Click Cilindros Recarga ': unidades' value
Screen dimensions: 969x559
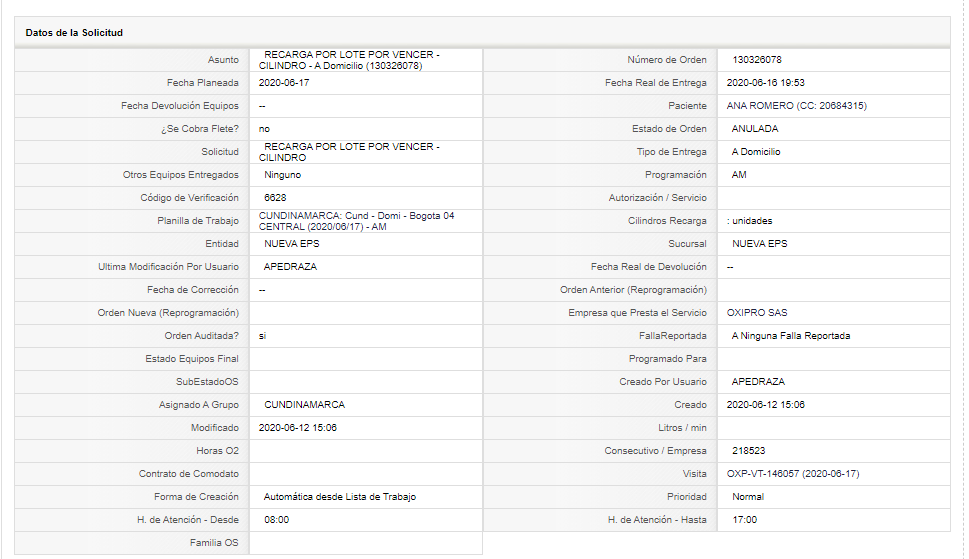pos(750,221)
